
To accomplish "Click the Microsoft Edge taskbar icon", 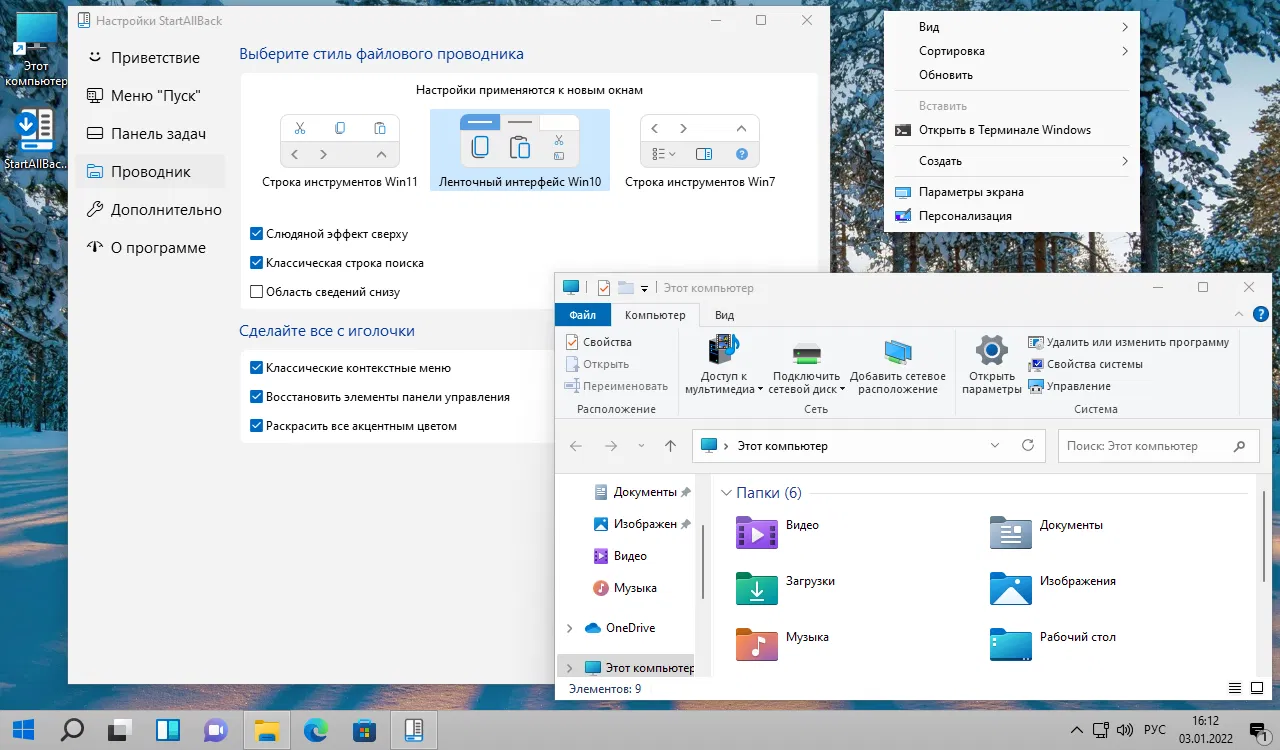I will click(x=315, y=730).
